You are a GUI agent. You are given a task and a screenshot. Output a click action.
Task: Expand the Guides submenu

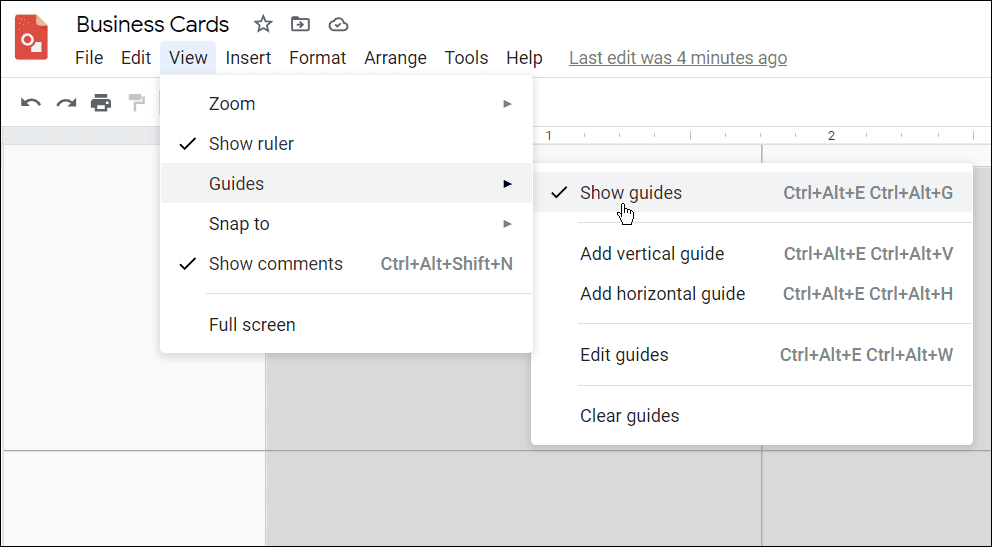tap(346, 183)
